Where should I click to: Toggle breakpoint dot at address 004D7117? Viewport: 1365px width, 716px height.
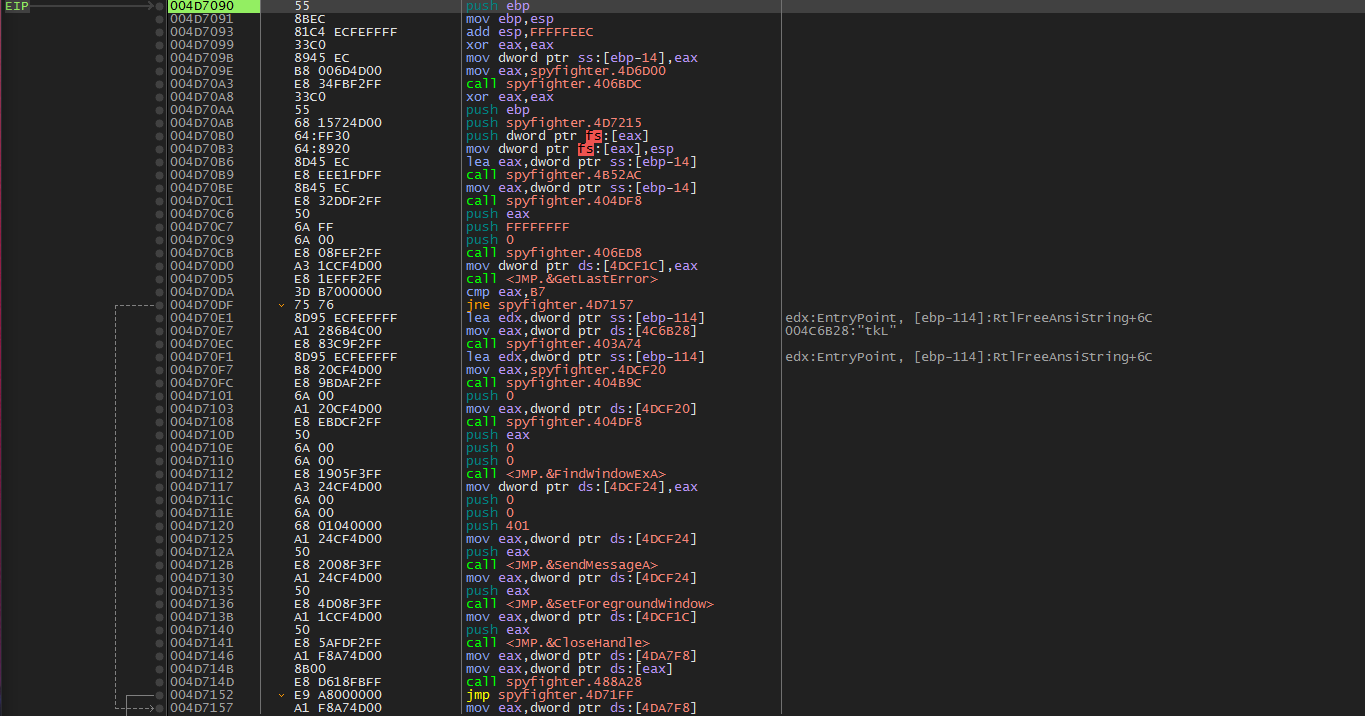coord(160,487)
